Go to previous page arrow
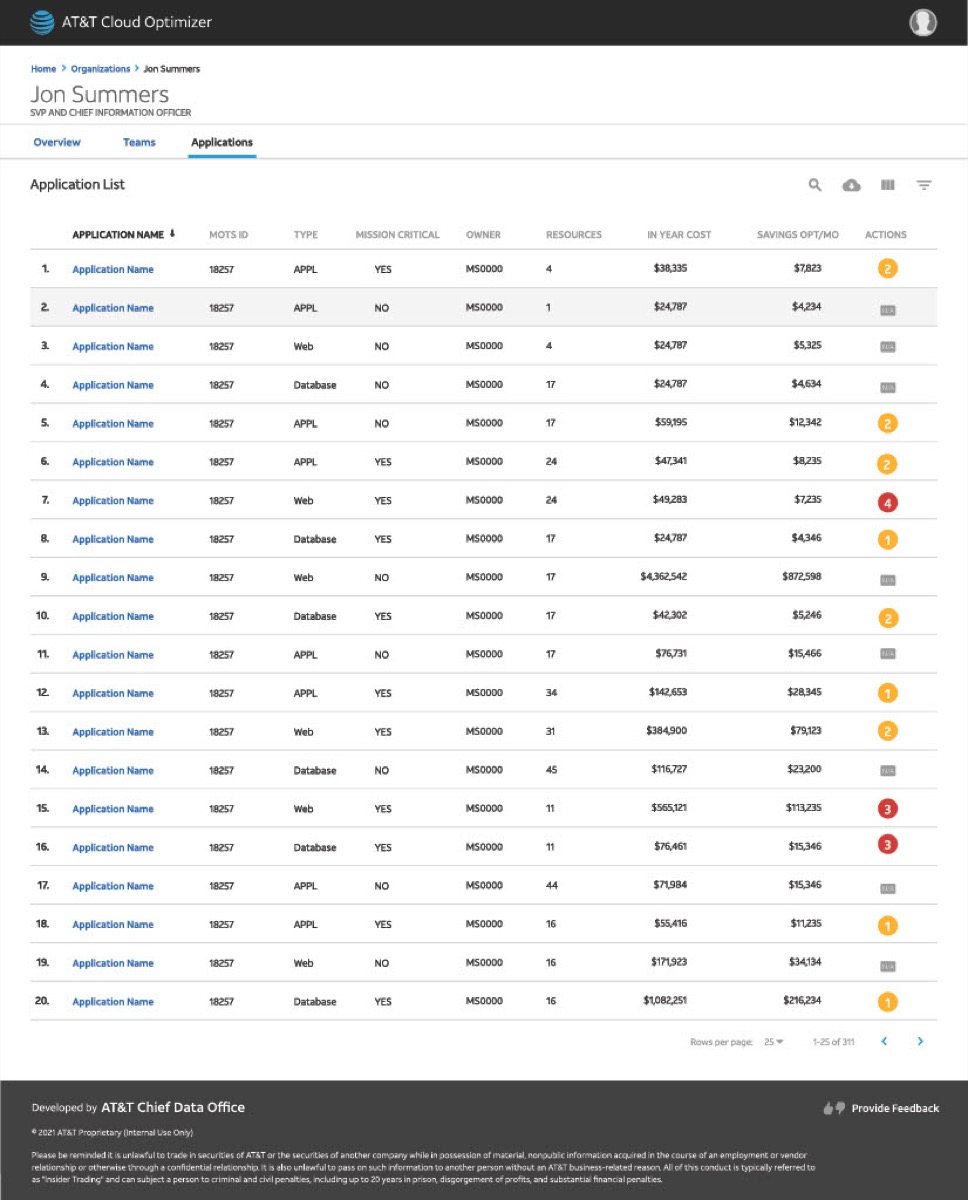Image resolution: width=968 pixels, height=1200 pixels. [x=884, y=1042]
